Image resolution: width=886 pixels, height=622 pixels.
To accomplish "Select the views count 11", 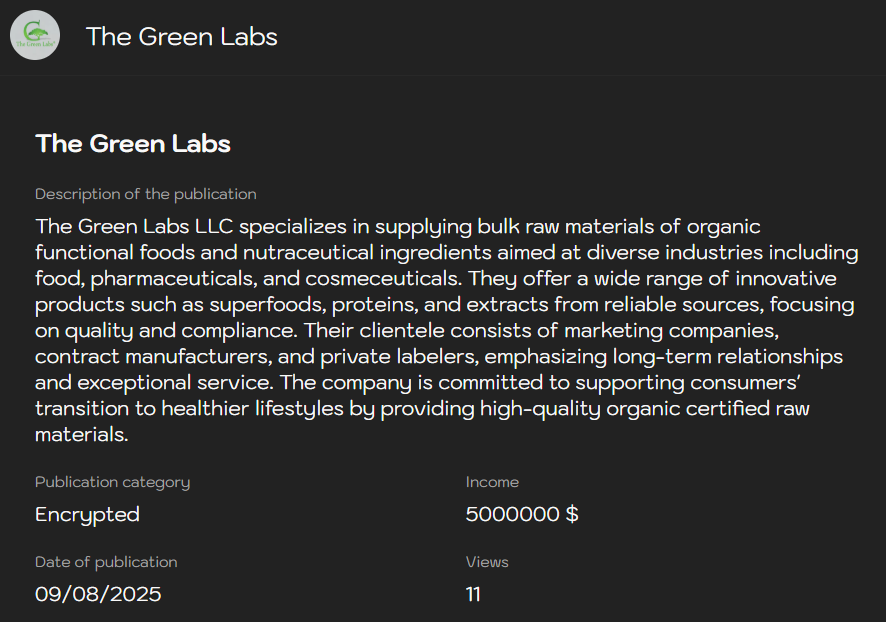I will pyautogui.click(x=473, y=595).
